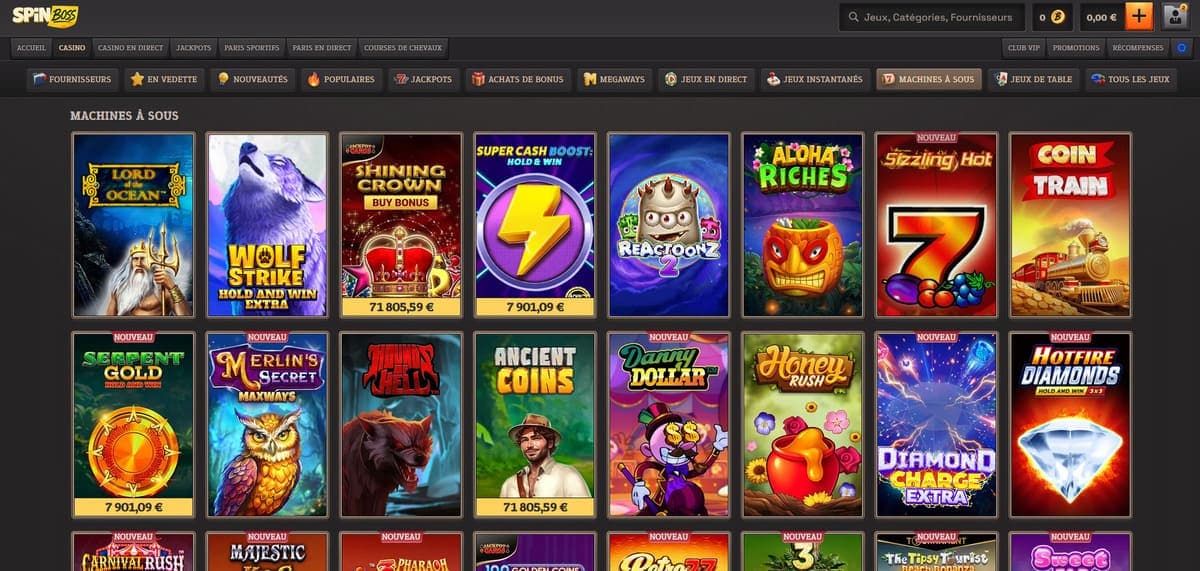Open Club VIP page
This screenshot has width=1200, height=571.
pyautogui.click(x=1023, y=47)
